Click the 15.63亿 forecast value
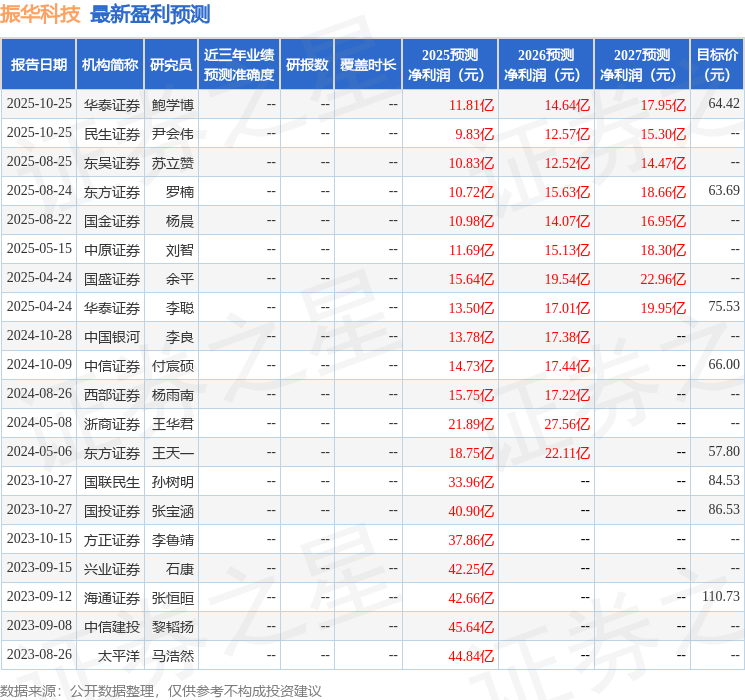This screenshot has height=700, width=745. 567,192
